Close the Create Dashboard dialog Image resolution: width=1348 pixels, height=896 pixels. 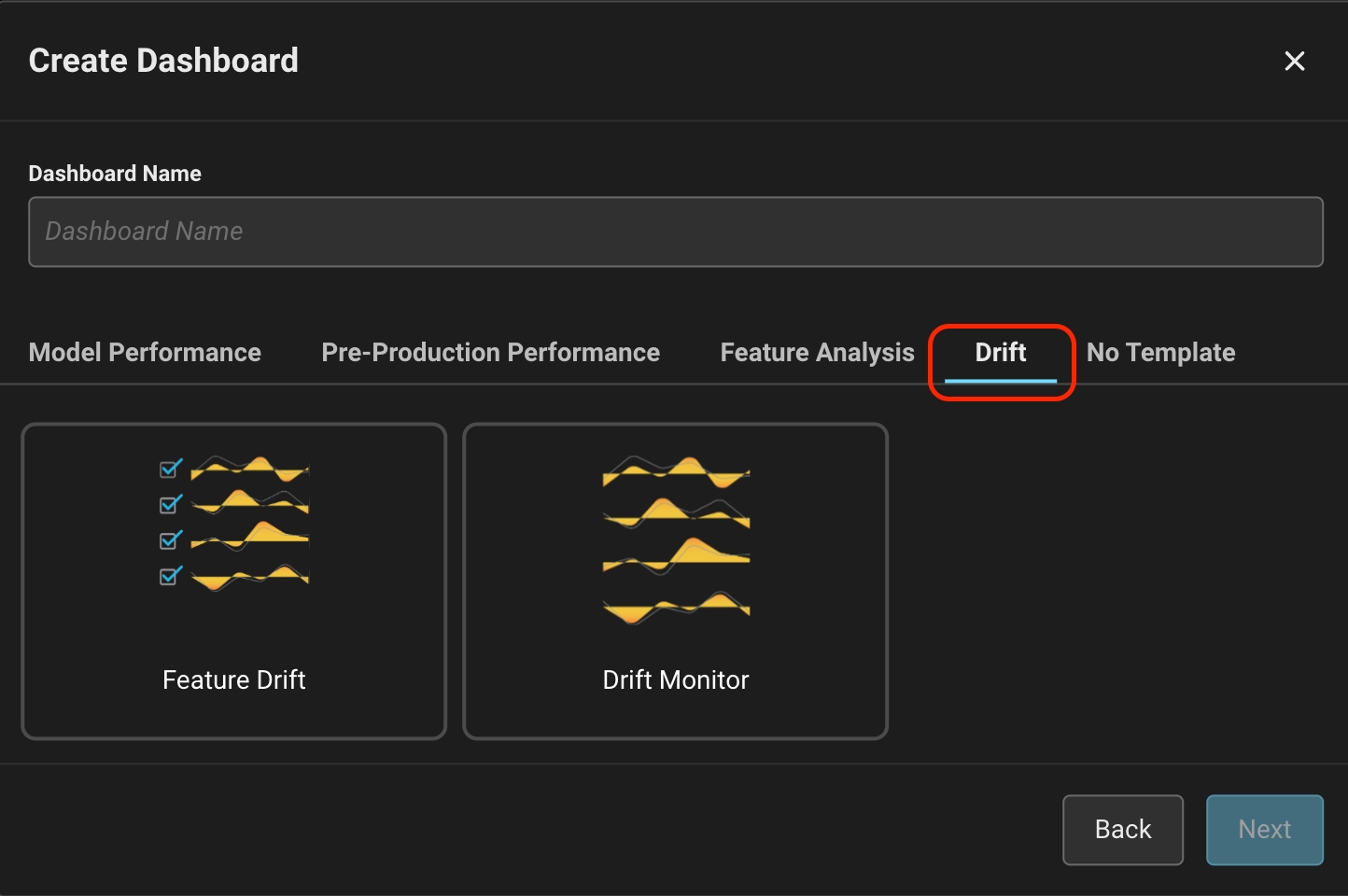click(1294, 62)
